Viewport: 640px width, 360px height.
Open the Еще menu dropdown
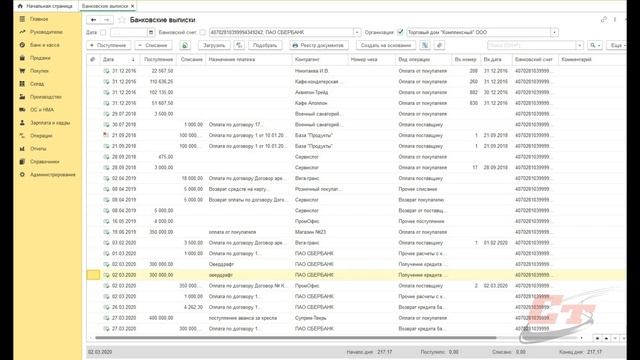tap(617, 45)
